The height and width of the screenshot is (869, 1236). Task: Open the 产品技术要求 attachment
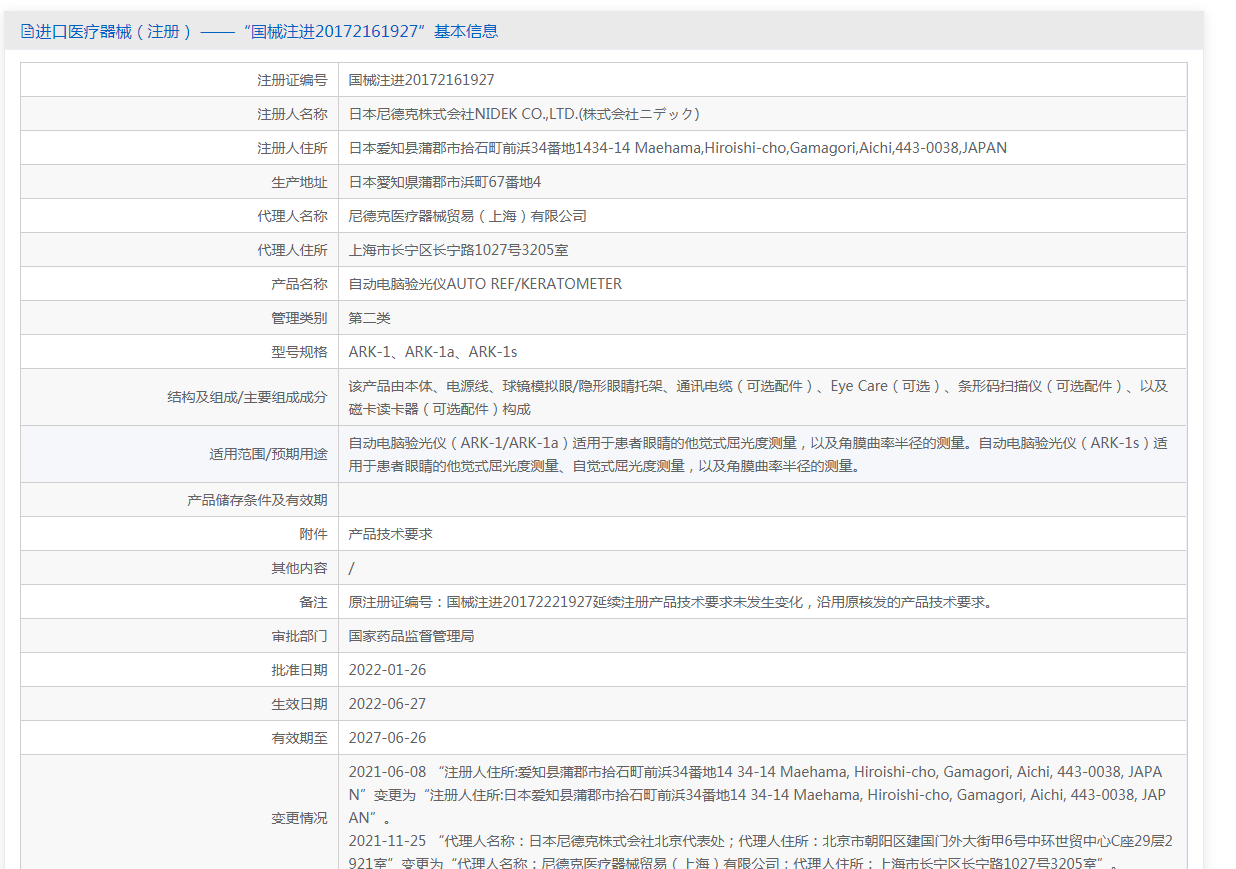(x=390, y=534)
